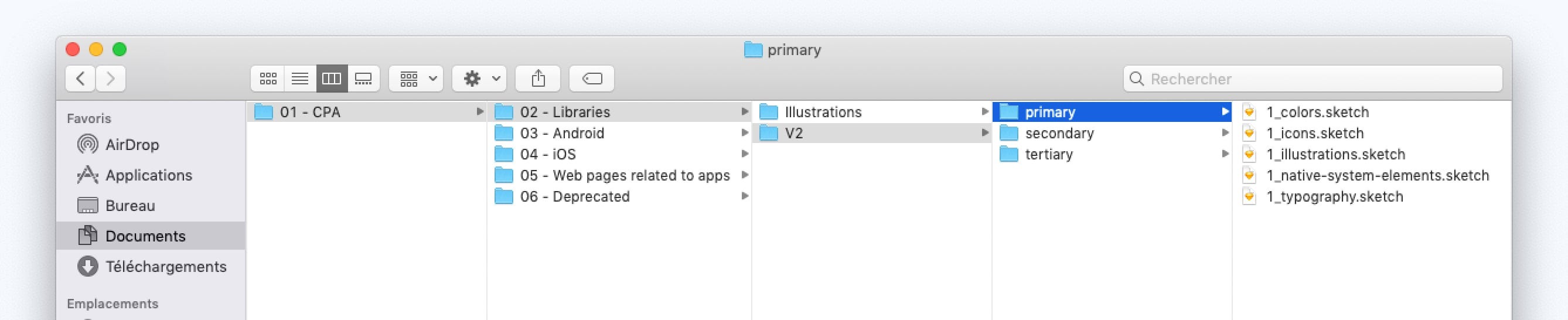Click the magnifier icon in search field

(x=1136, y=79)
